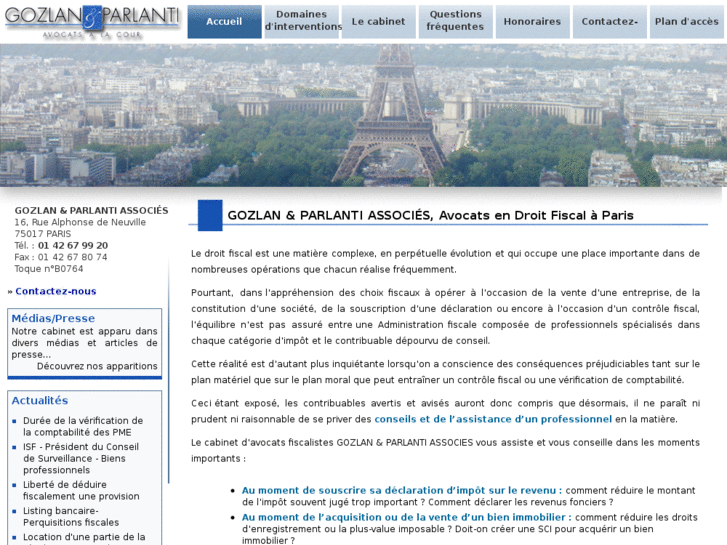
Task: Click Toque n°B0764 text
Action: coord(49,269)
